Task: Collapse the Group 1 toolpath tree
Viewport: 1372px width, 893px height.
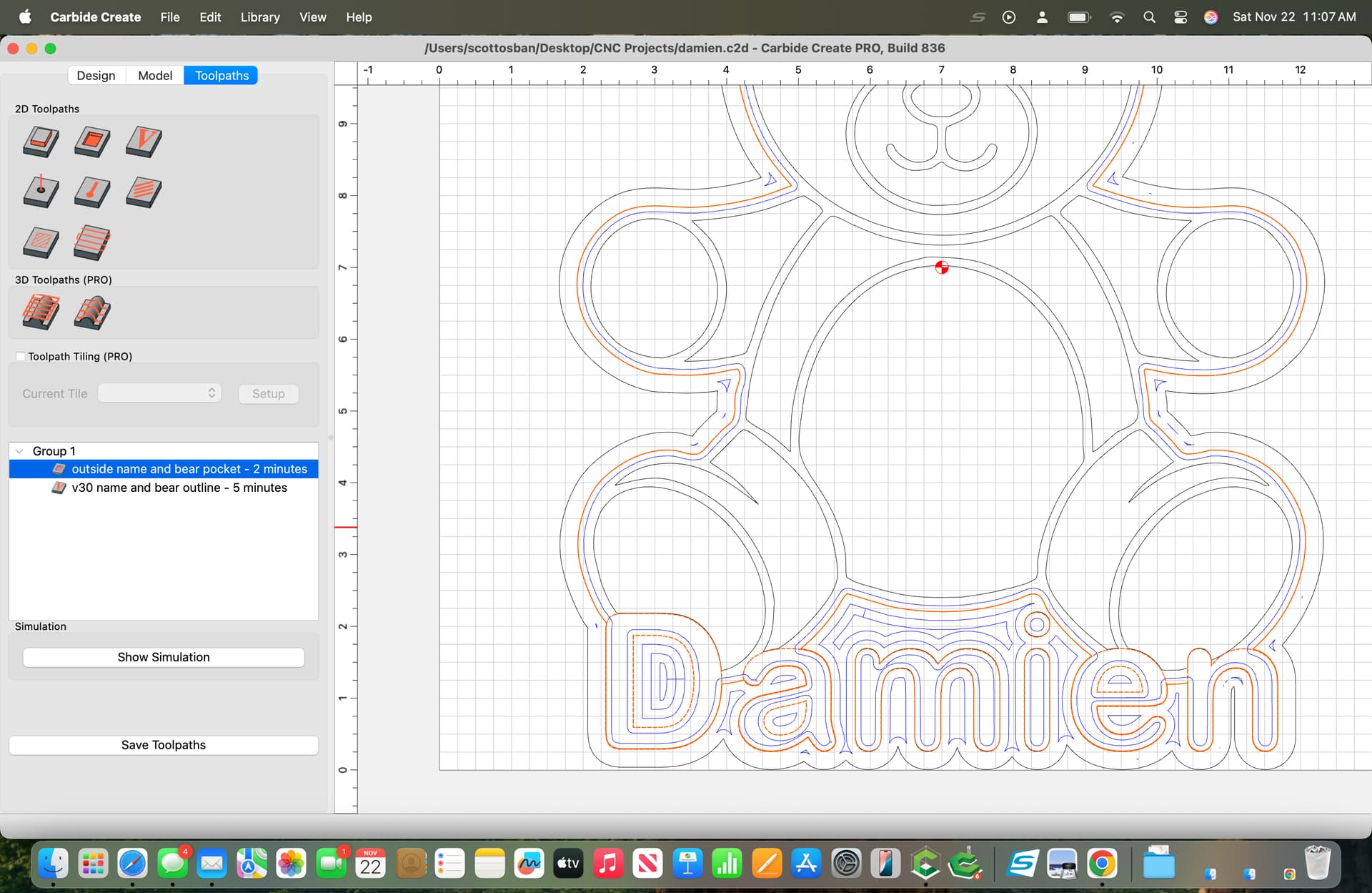Action: click(19, 451)
